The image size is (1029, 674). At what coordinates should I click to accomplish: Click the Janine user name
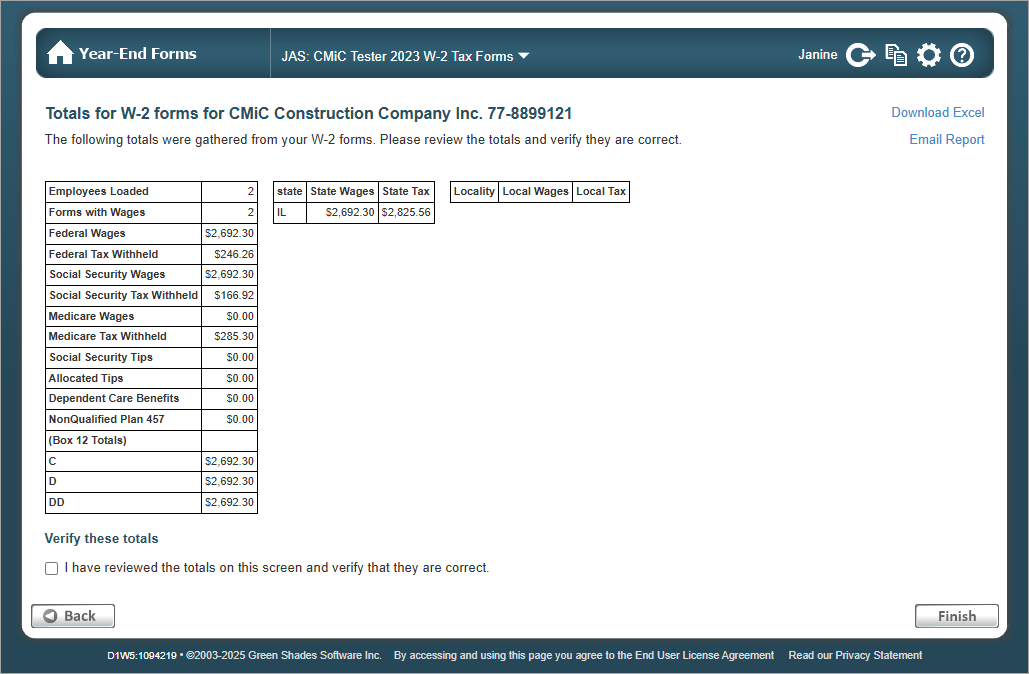point(818,54)
